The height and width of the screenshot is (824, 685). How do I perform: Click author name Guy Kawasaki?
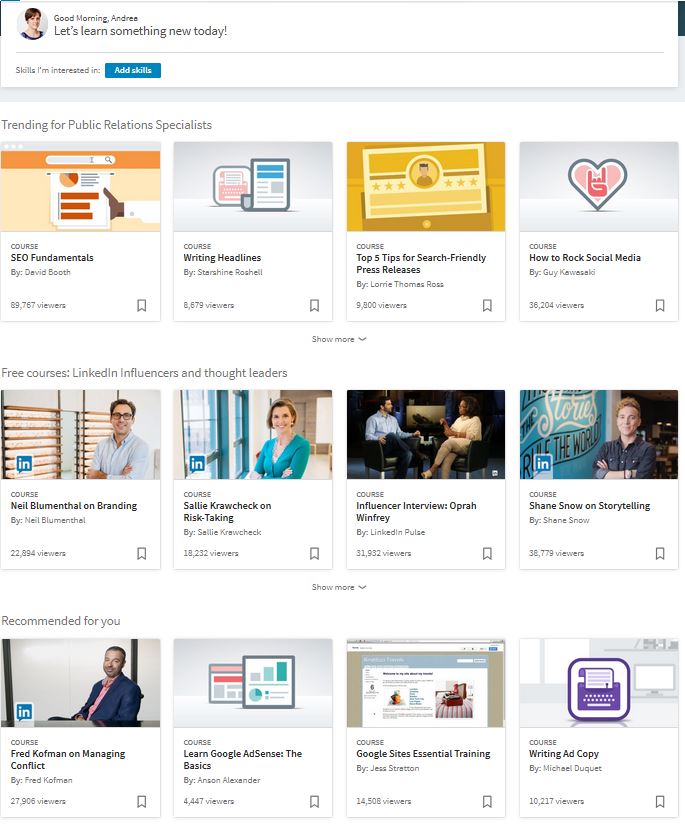(569, 272)
